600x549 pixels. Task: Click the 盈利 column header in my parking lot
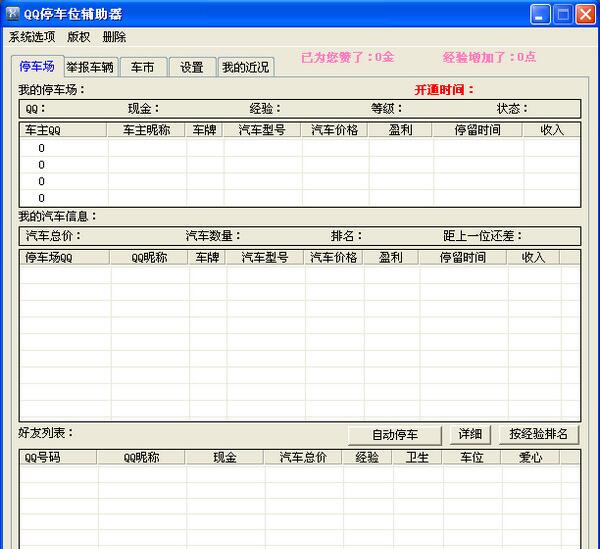400,130
